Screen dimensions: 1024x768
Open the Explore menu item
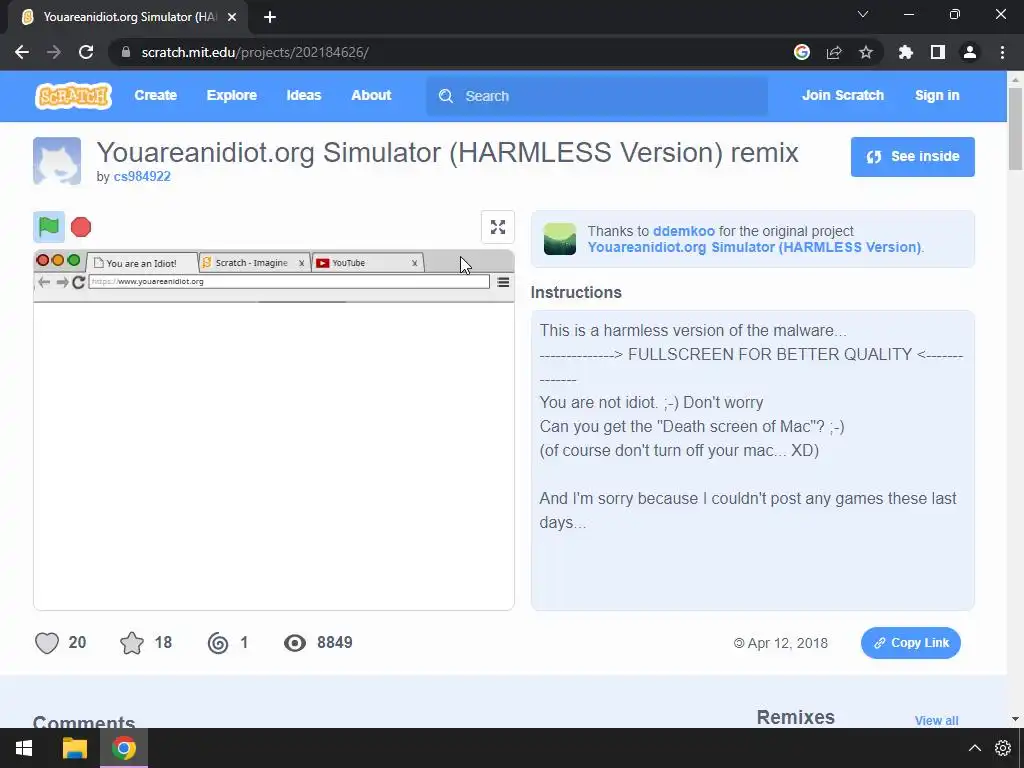click(232, 95)
